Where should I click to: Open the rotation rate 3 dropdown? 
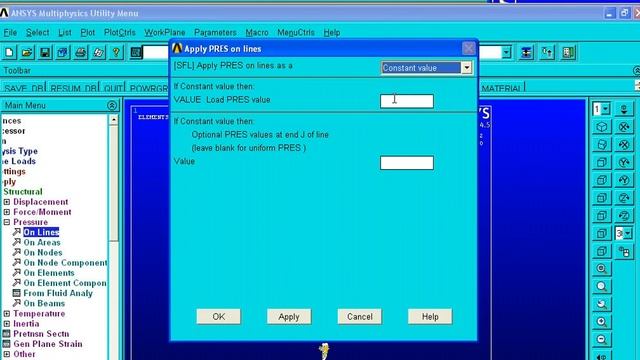click(x=628, y=233)
